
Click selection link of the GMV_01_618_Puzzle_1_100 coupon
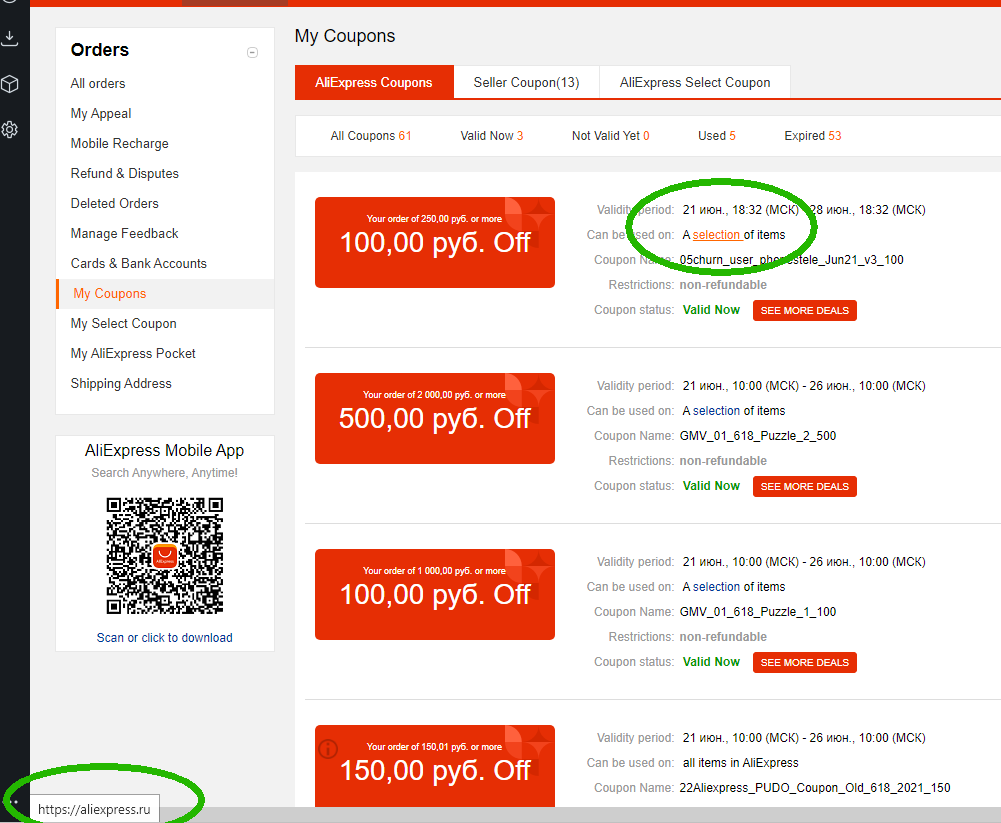(716, 587)
